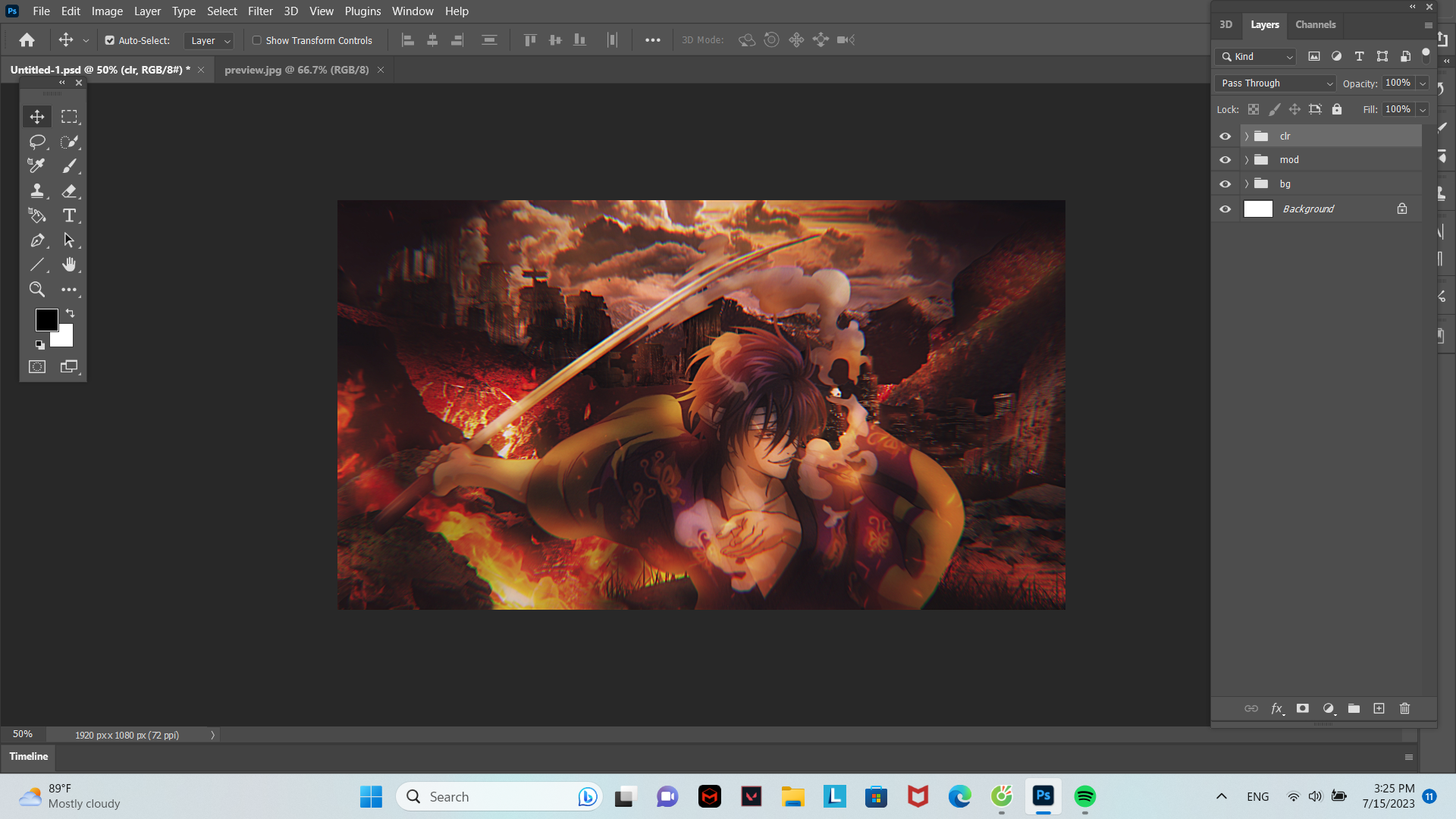Click the Delete layer trash icon
The height and width of the screenshot is (819, 1456).
coord(1404,708)
